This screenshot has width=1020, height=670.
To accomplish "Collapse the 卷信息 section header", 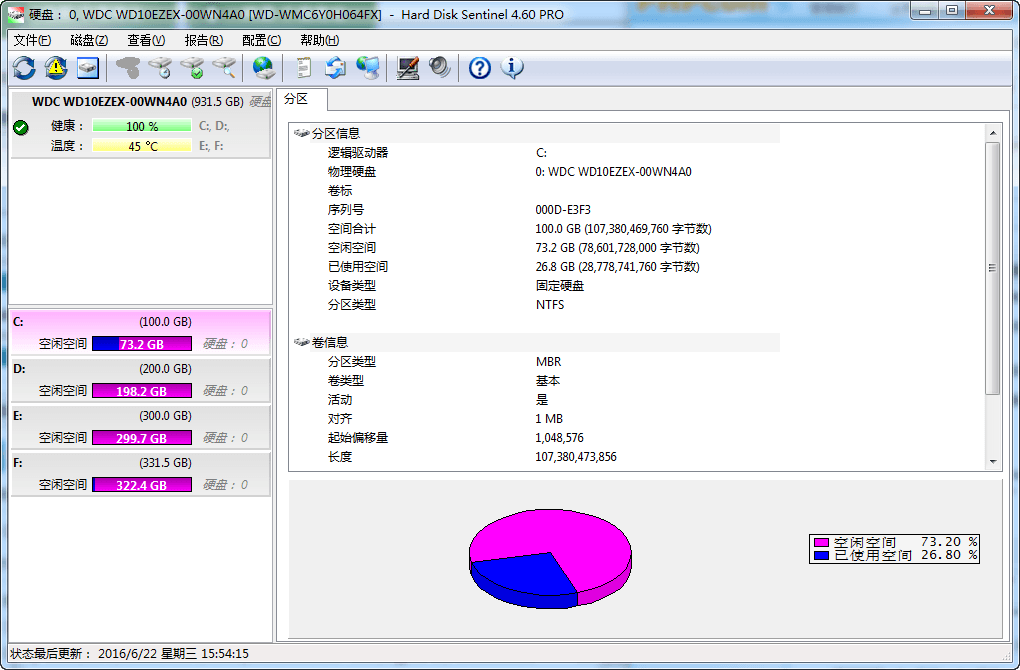I will pos(535,343).
